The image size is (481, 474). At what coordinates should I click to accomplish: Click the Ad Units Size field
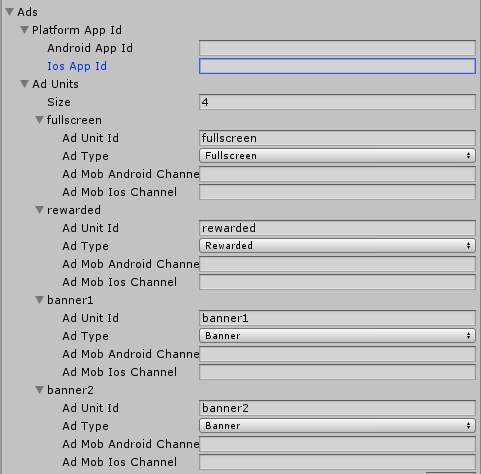pyautogui.click(x=337, y=102)
